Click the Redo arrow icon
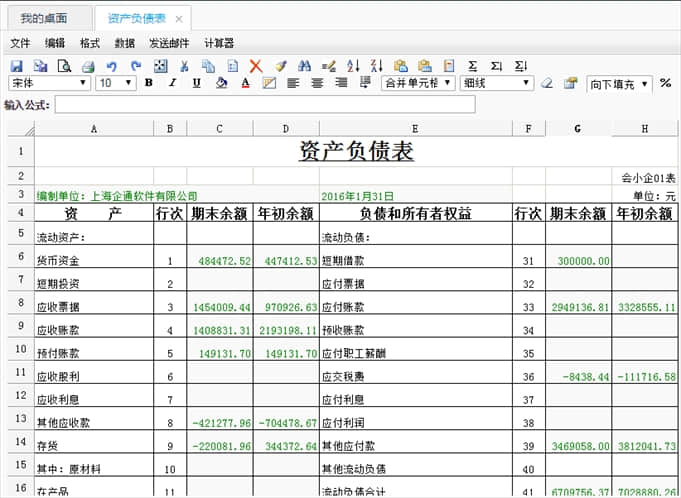 coord(136,66)
